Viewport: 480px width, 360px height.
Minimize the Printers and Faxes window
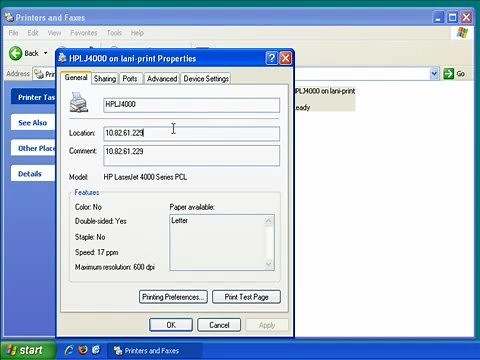click(438, 18)
